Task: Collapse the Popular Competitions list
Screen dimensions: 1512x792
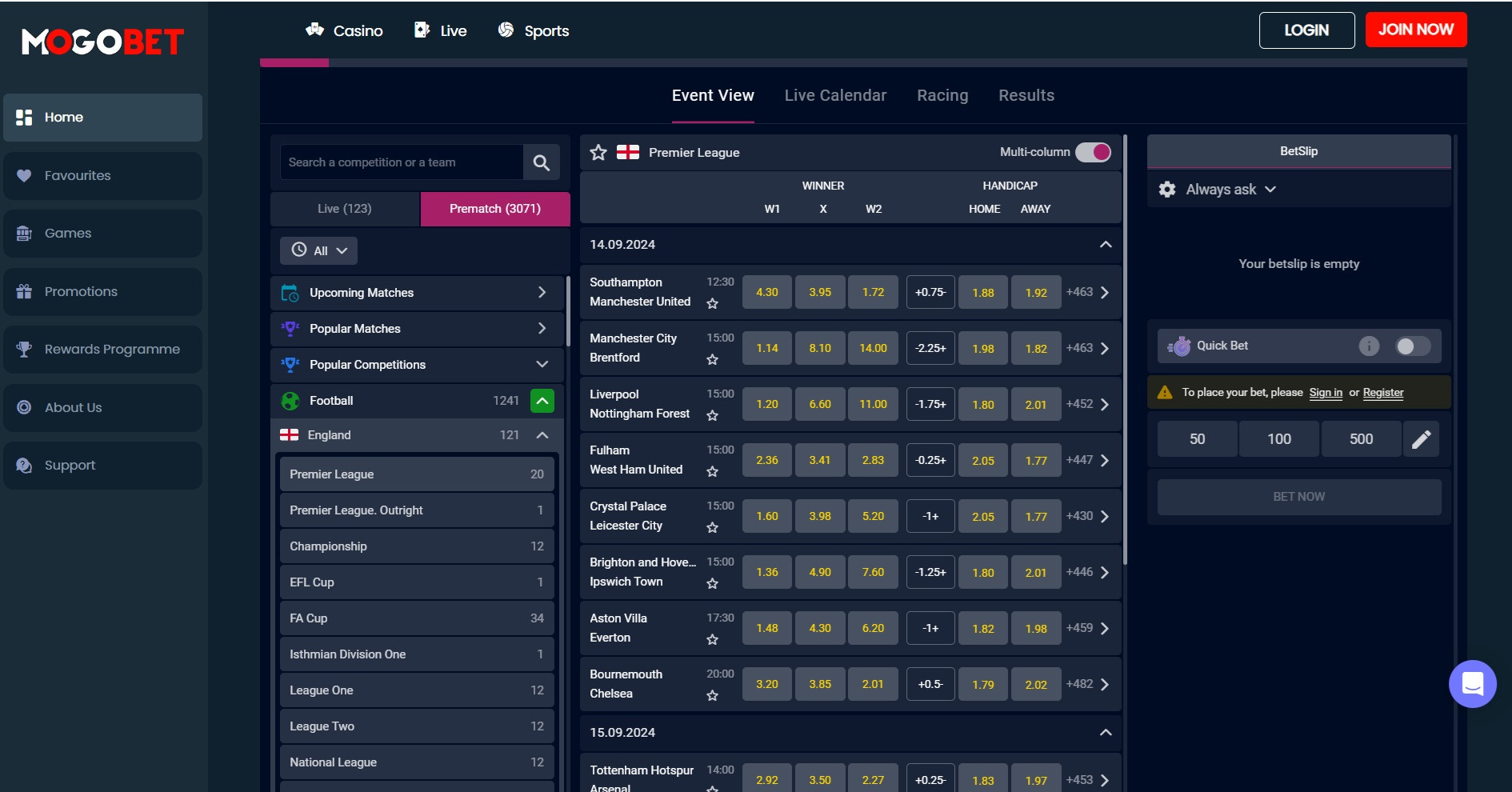Action: [542, 365]
